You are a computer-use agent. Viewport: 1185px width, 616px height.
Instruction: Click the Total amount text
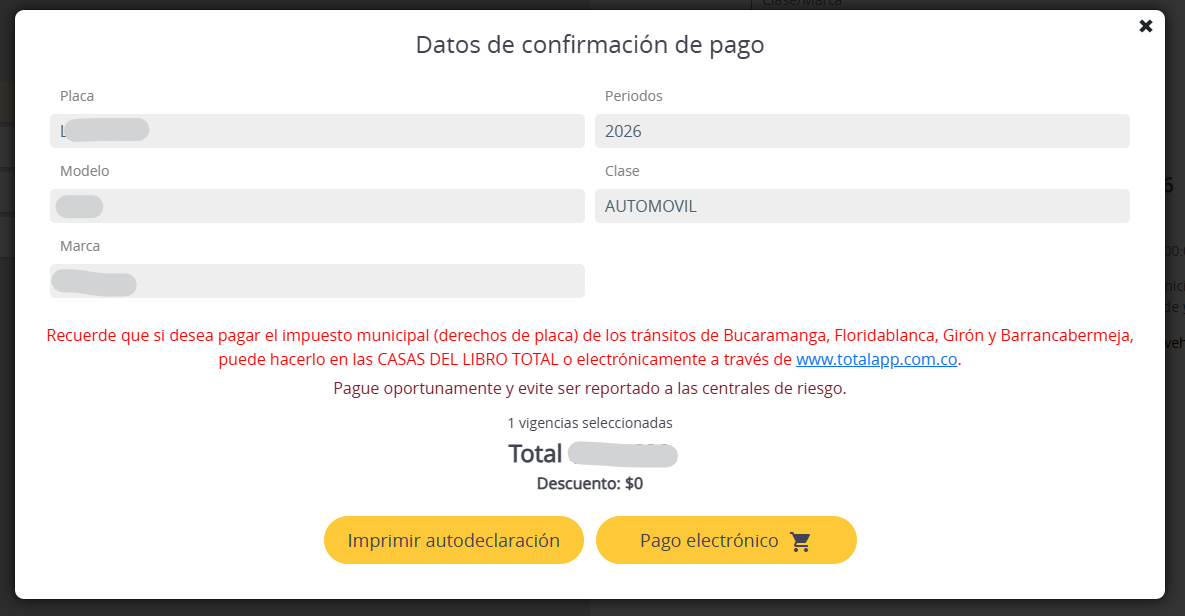coord(592,454)
